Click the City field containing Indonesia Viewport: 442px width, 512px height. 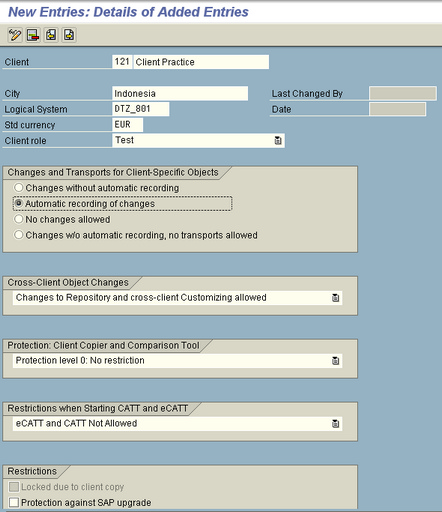pyautogui.click(x=180, y=93)
